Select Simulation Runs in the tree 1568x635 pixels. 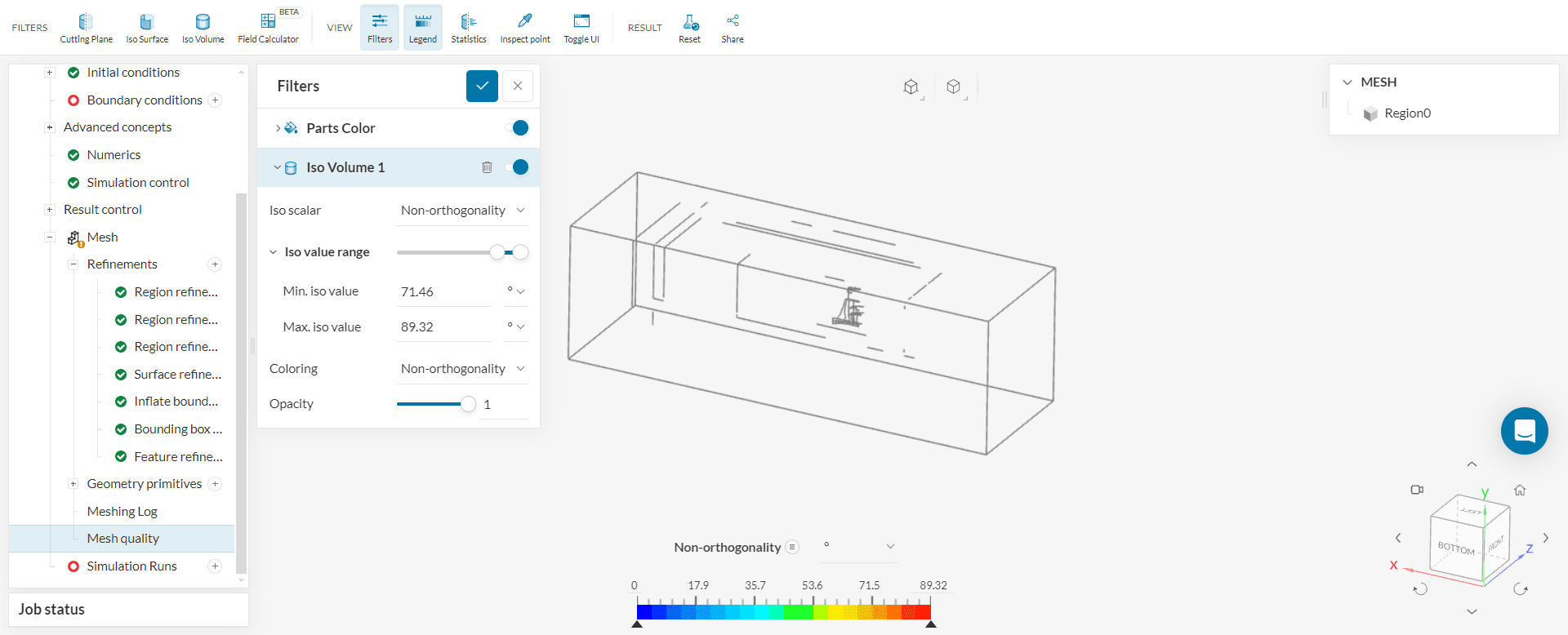[131, 566]
